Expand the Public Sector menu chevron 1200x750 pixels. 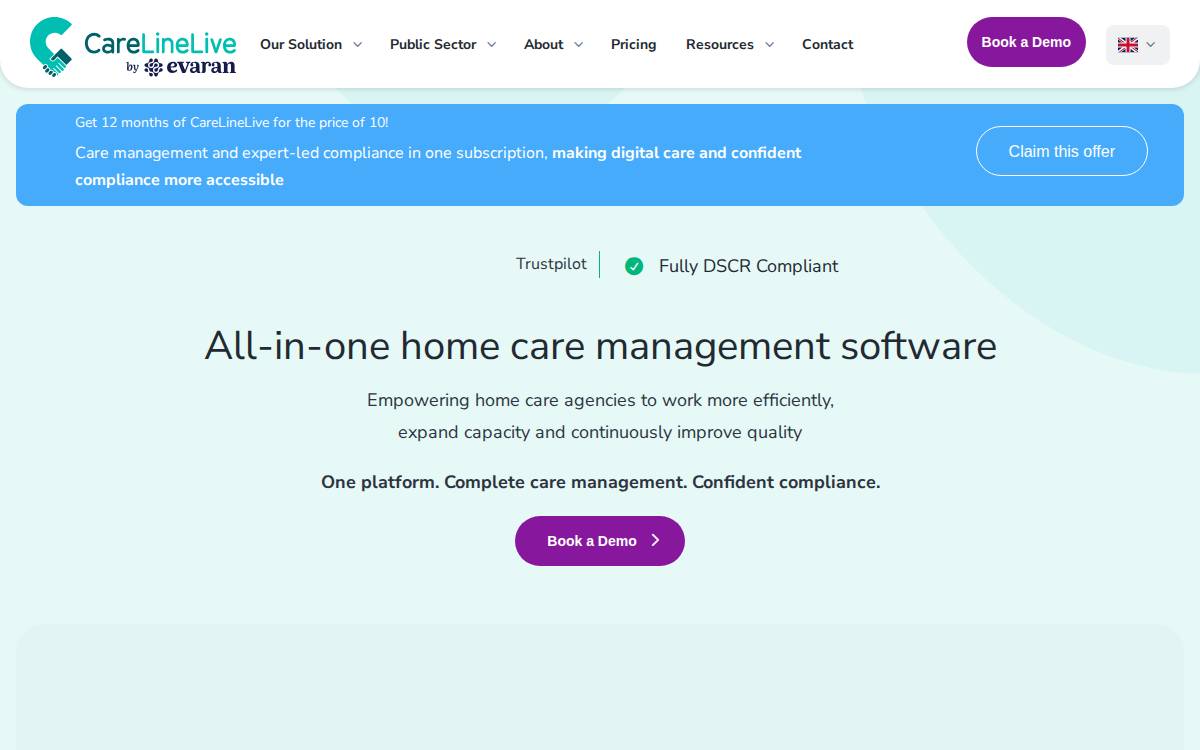click(491, 45)
